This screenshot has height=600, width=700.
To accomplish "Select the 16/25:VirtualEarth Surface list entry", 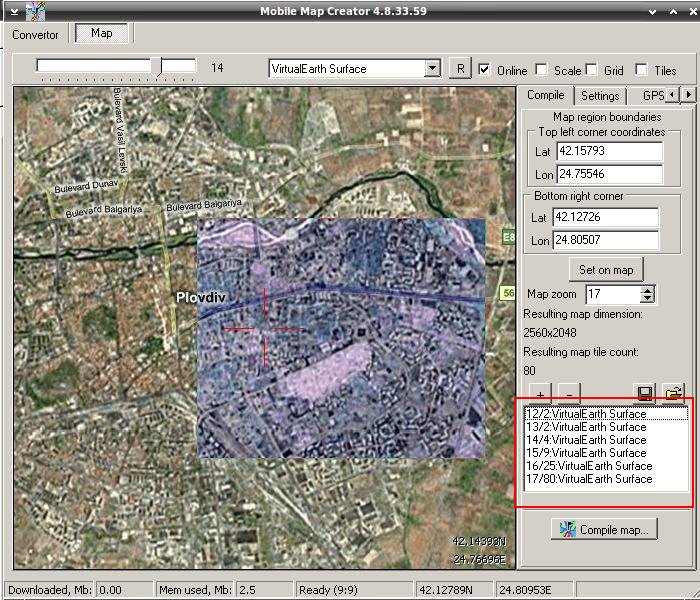I will pos(588,466).
